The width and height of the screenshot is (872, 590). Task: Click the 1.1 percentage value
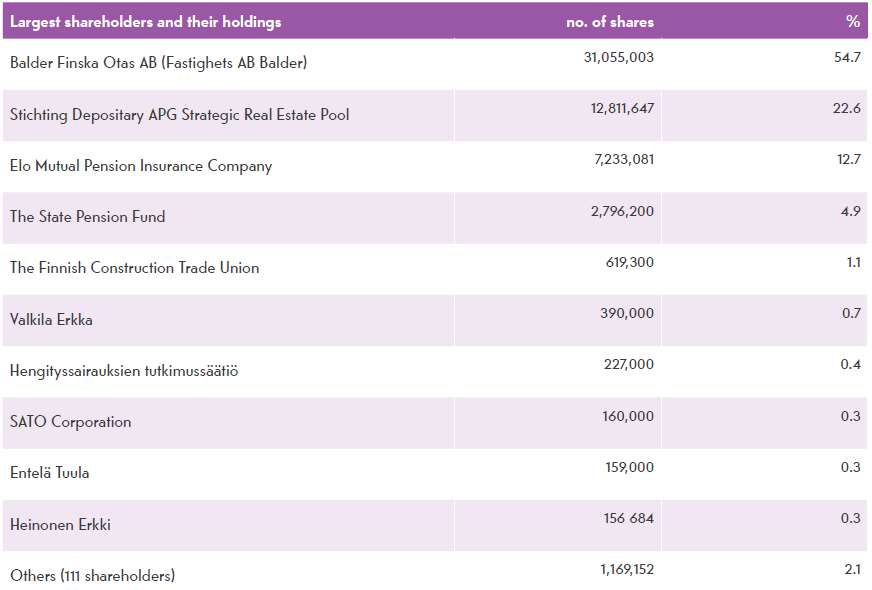click(854, 262)
